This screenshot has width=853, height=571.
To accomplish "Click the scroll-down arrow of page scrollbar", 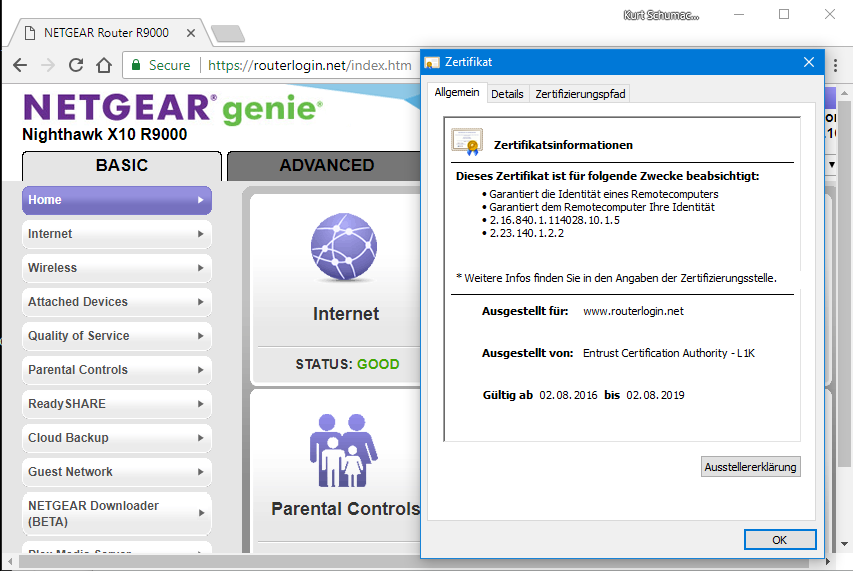I will point(844,544).
